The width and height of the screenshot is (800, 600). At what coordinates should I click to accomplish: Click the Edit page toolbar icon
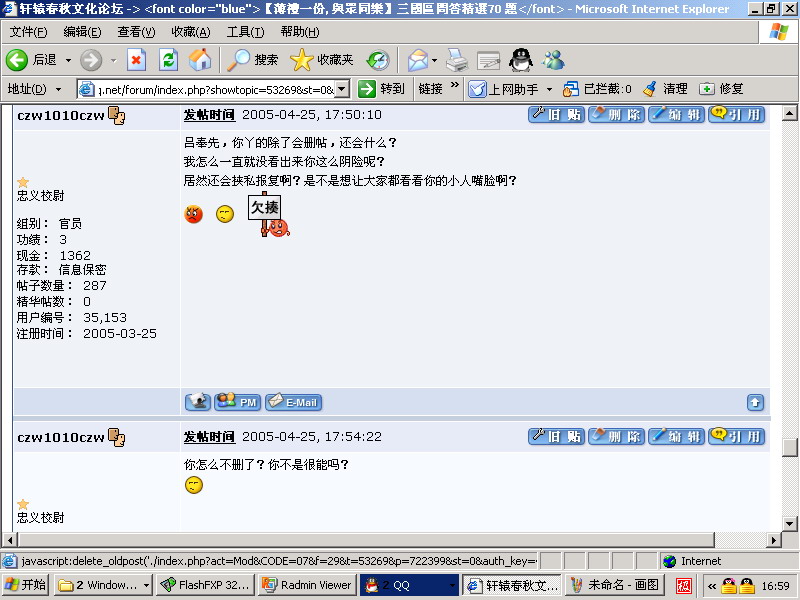click(489, 60)
